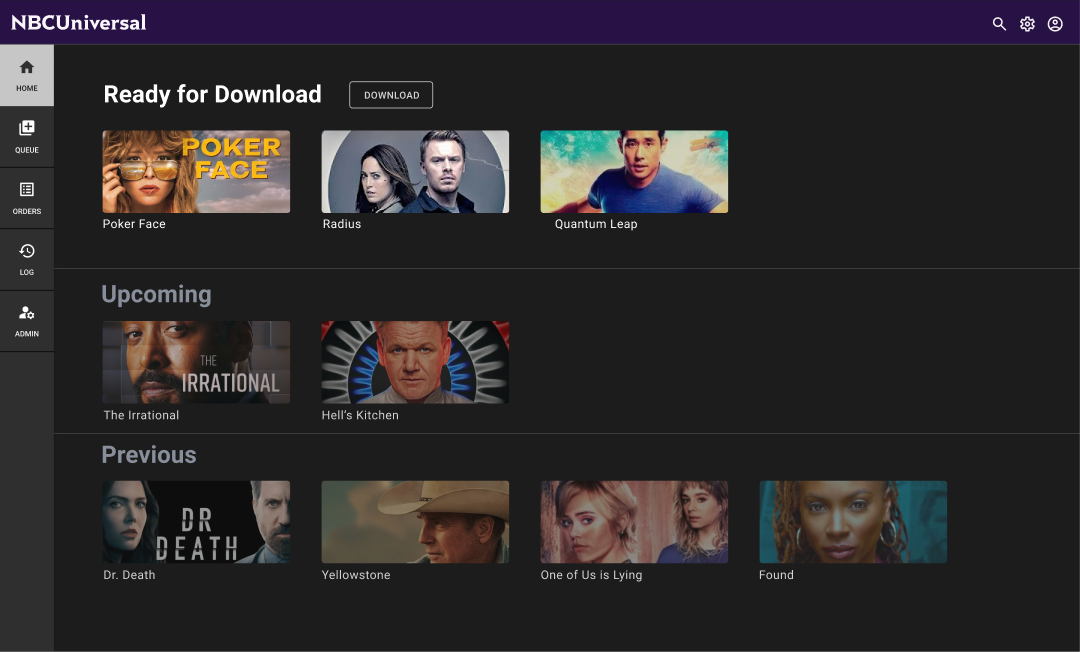The image size is (1080, 652).
Task: Open the Queue sidebar item
Action: (27, 137)
